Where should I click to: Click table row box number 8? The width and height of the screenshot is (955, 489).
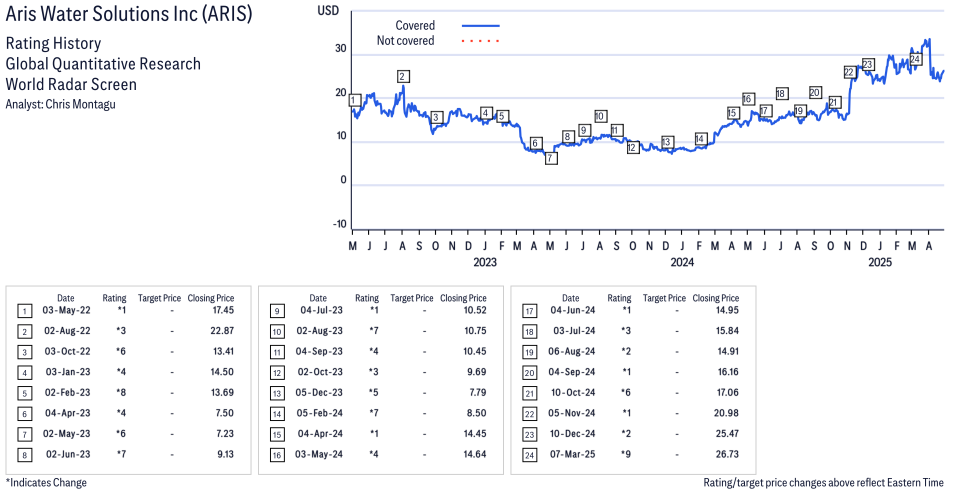[24, 456]
